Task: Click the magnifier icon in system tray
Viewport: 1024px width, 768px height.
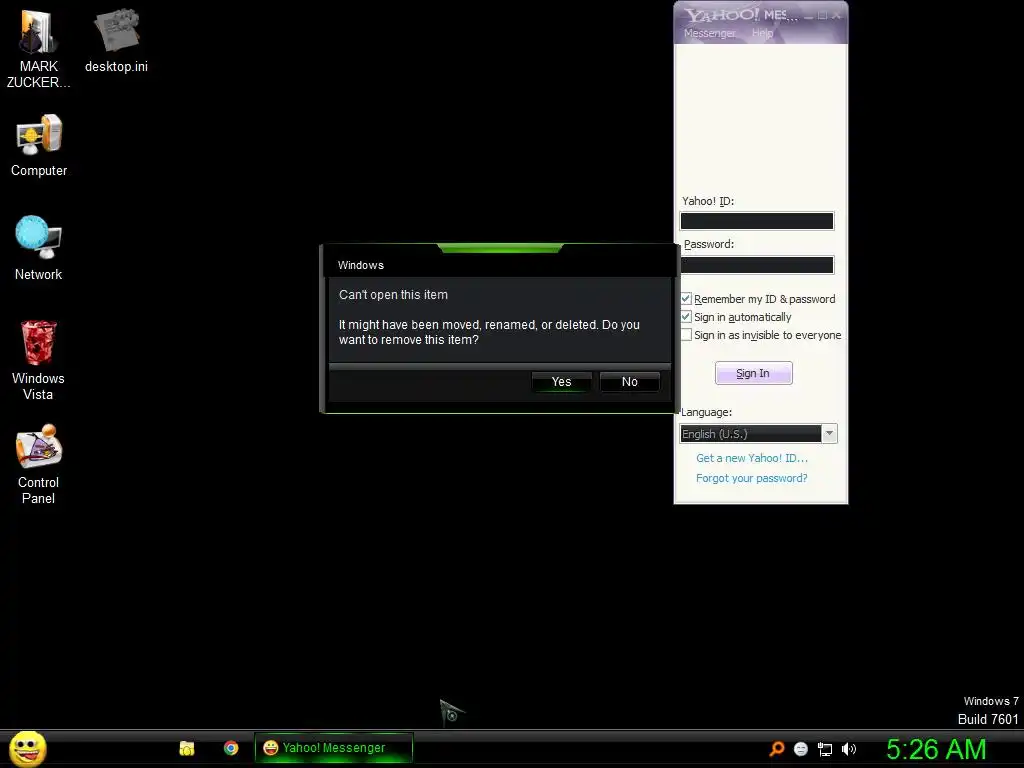Action: [776, 748]
